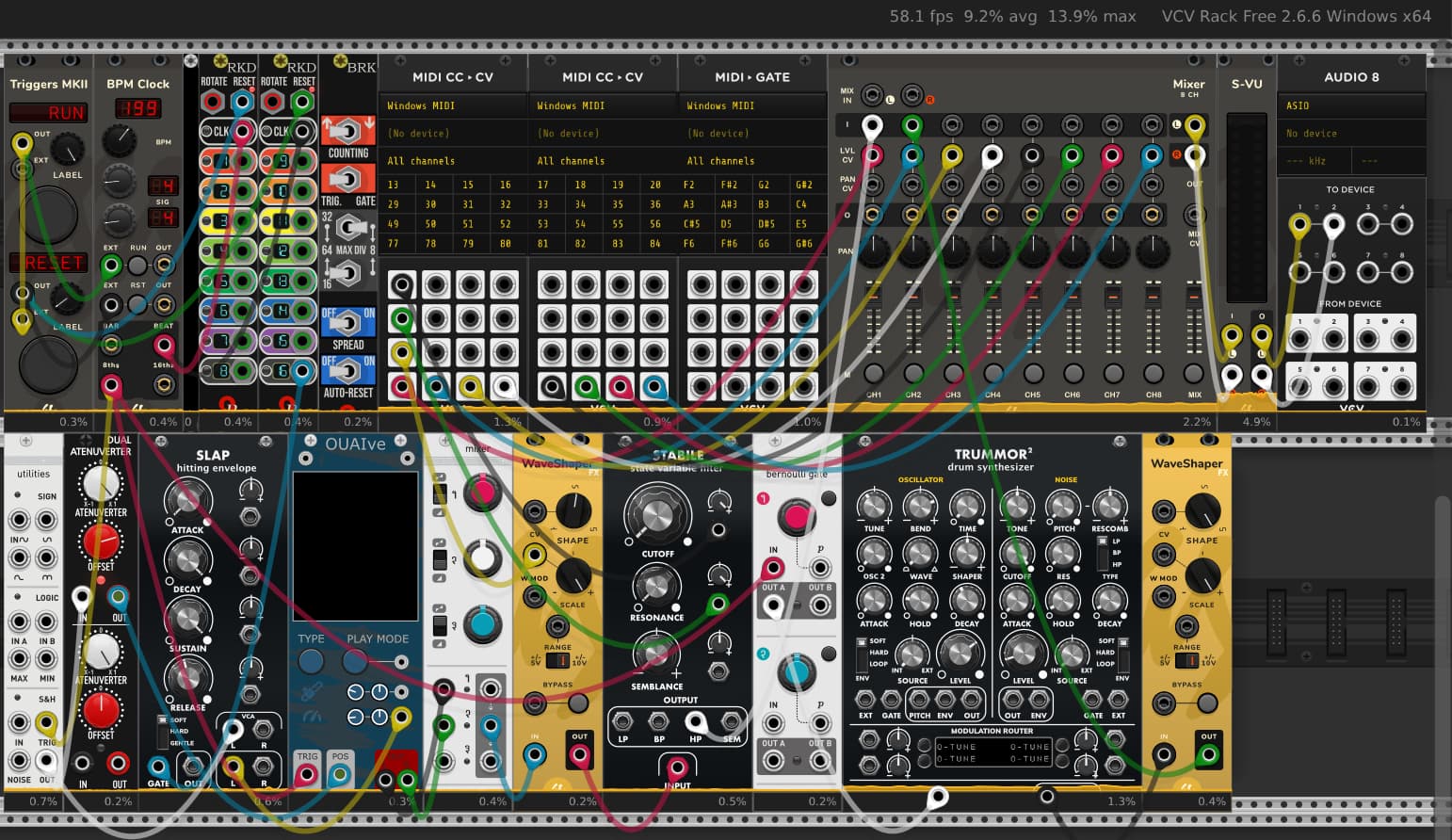Click the LP output jack on Stabile
The height and width of the screenshot is (840, 1452).
pyautogui.click(x=622, y=722)
